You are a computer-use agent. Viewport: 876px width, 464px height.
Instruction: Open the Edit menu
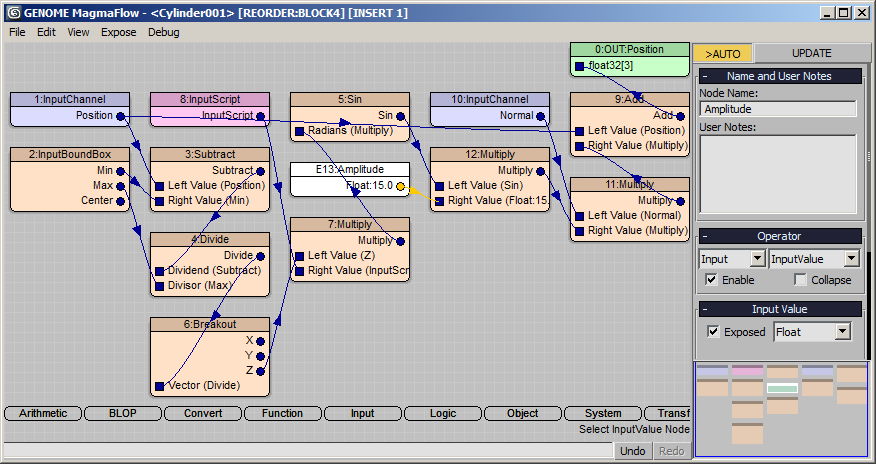(x=46, y=32)
